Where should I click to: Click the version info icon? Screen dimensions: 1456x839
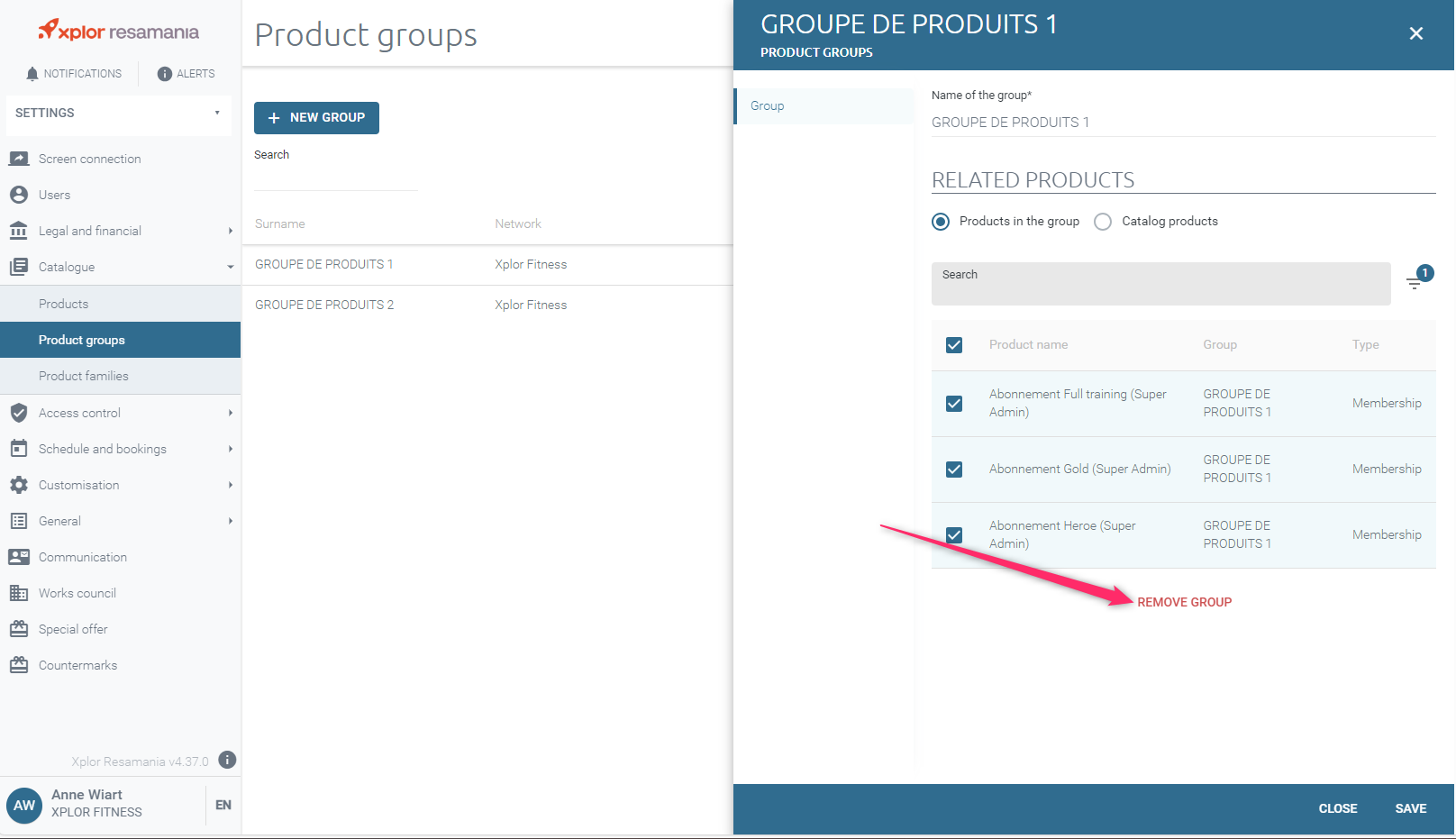tap(228, 760)
